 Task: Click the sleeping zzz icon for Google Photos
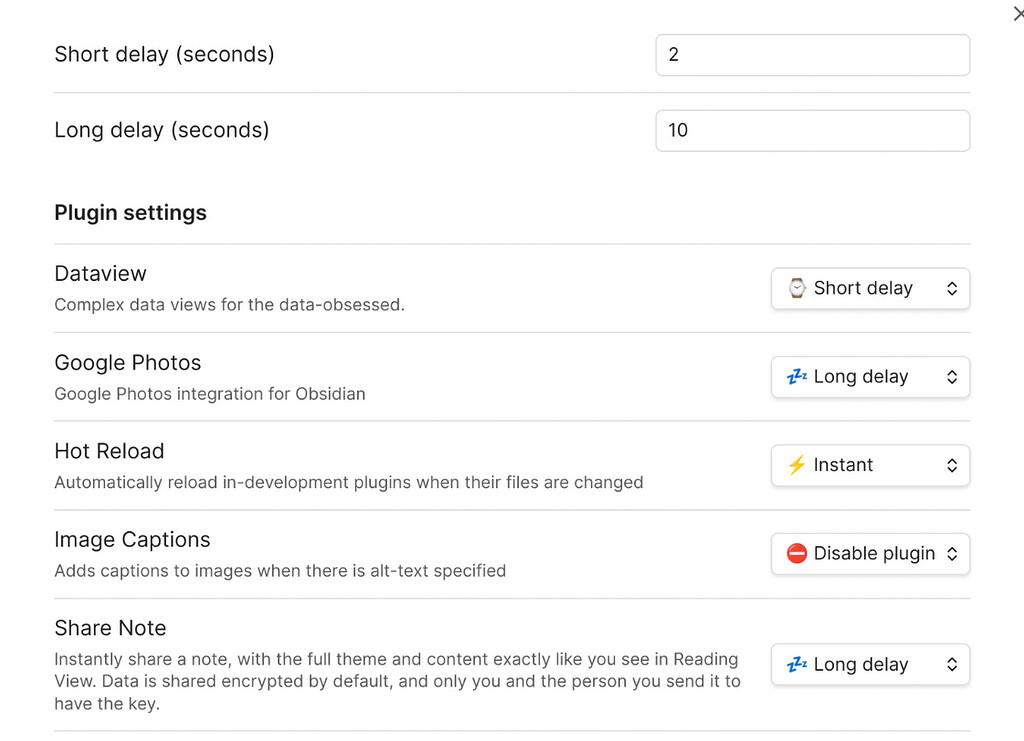tap(796, 377)
